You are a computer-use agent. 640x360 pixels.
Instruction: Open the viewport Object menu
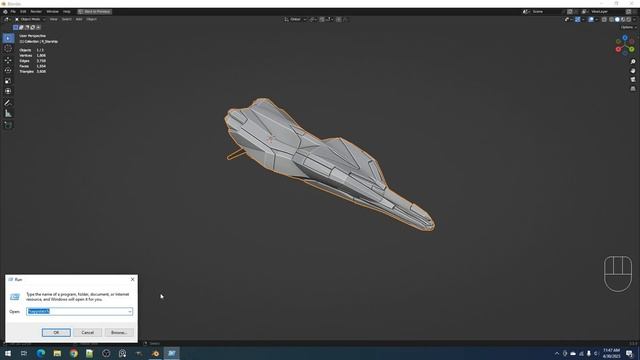coord(91,19)
